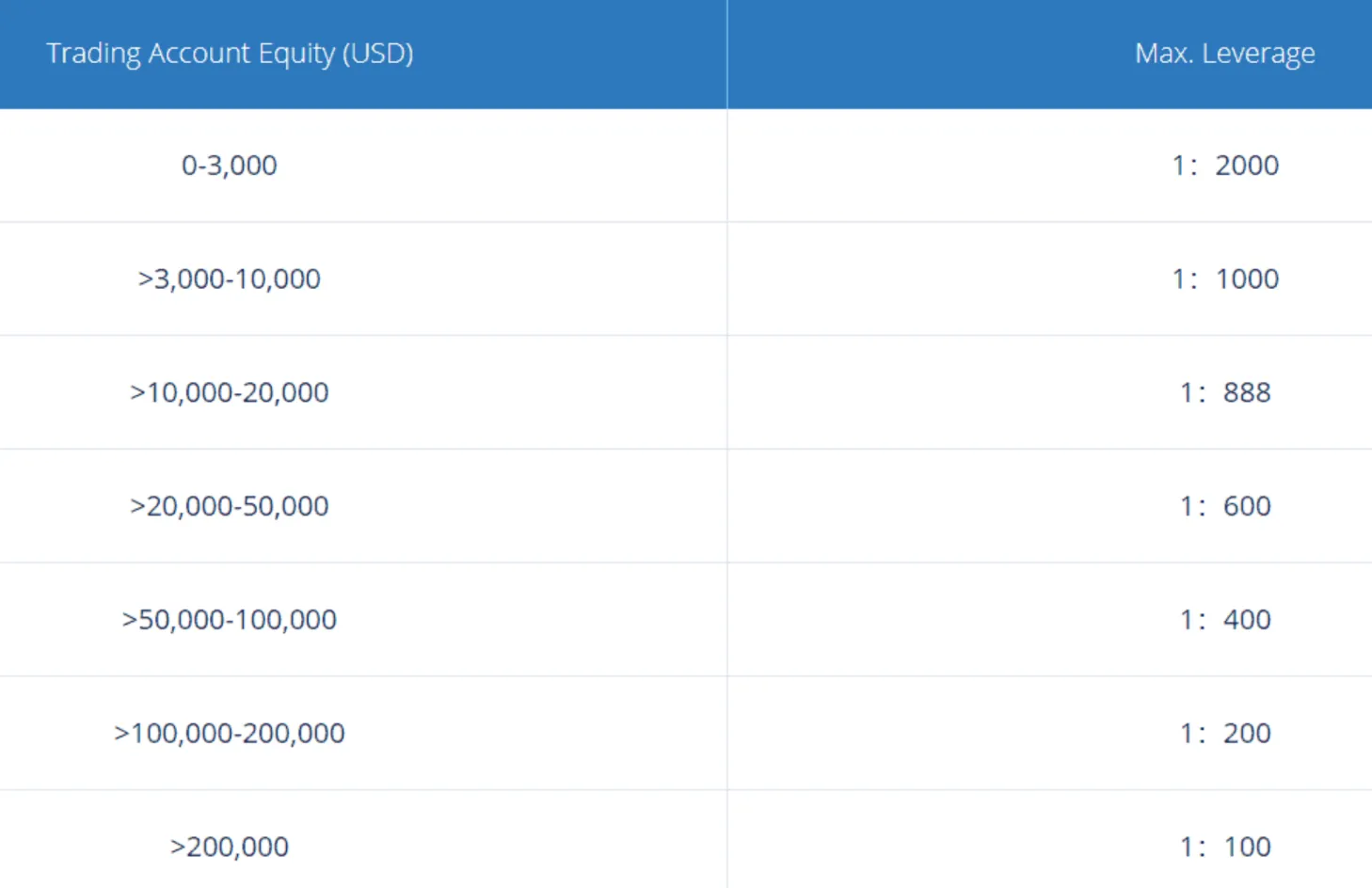Click the 1: 1000 leverage value

coord(1225,279)
